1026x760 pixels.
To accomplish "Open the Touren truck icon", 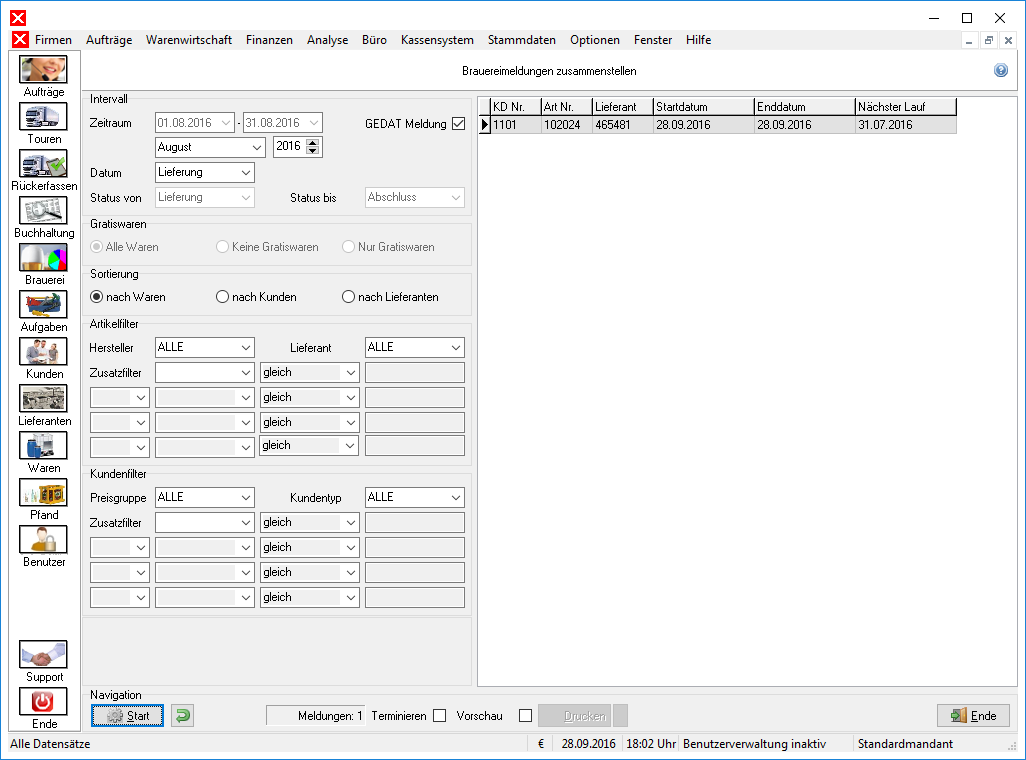I will [x=43, y=117].
